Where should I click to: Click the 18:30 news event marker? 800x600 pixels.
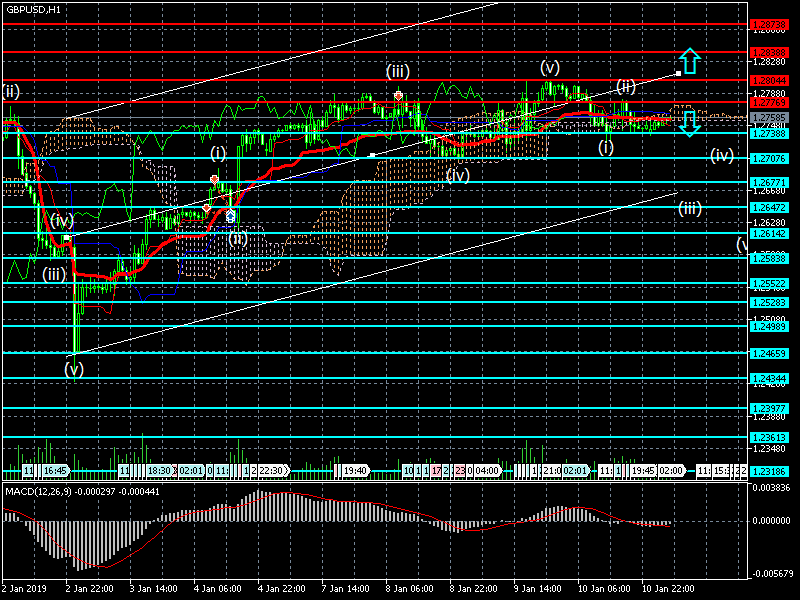coord(159,470)
